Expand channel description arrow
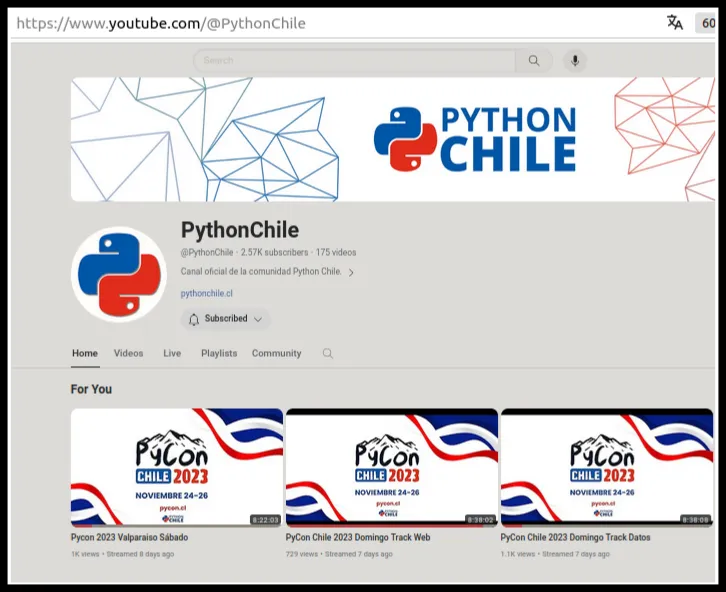726x592 pixels. coord(351,272)
